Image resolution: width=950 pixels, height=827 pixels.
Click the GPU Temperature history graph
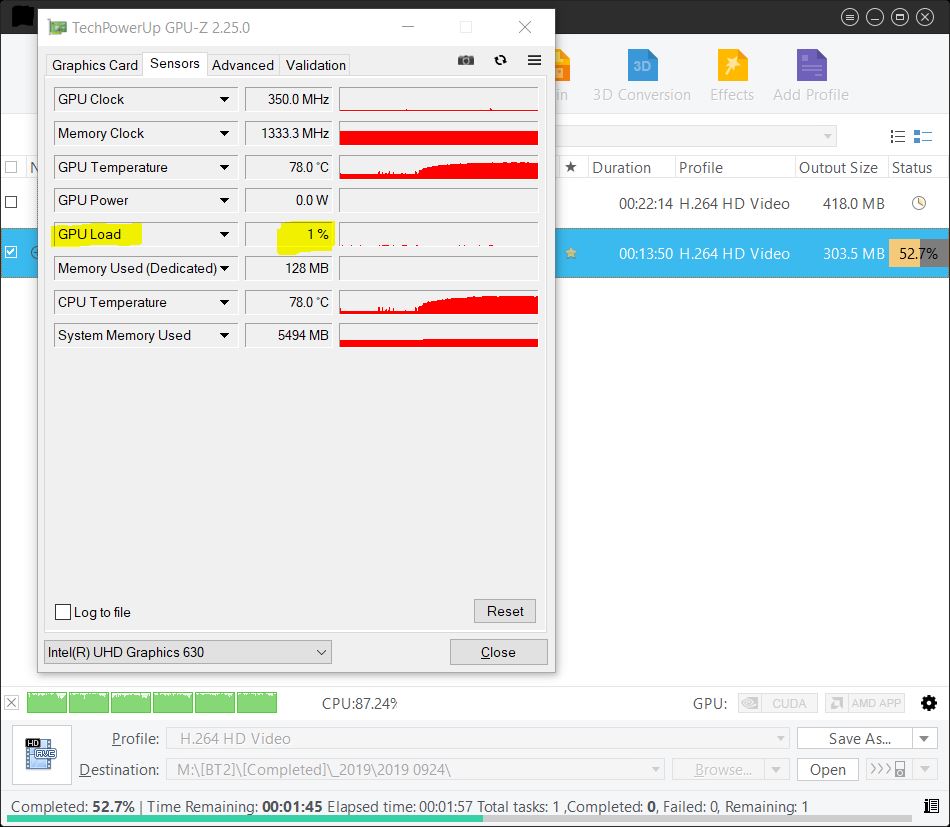click(439, 167)
